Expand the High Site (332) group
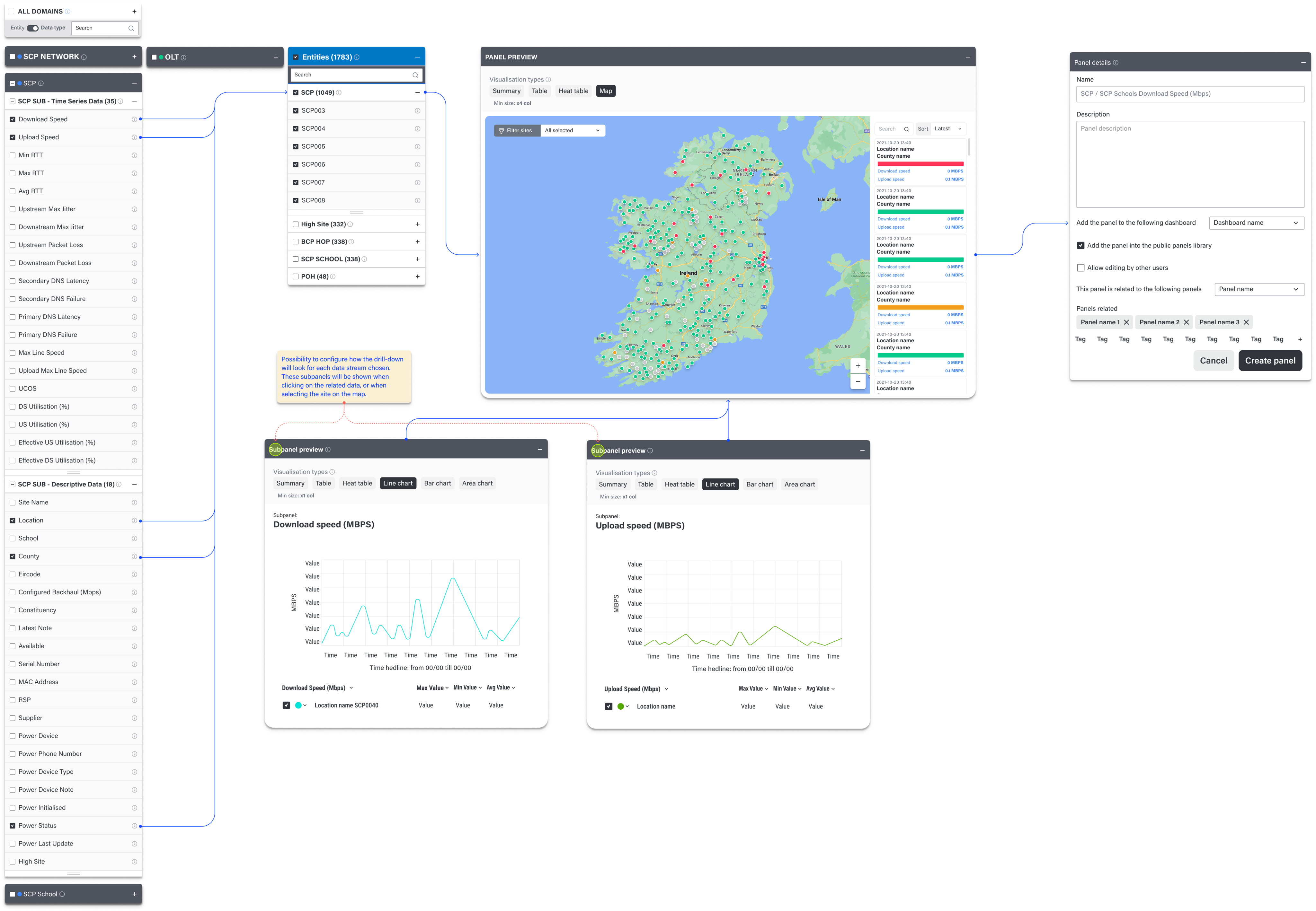 417,224
